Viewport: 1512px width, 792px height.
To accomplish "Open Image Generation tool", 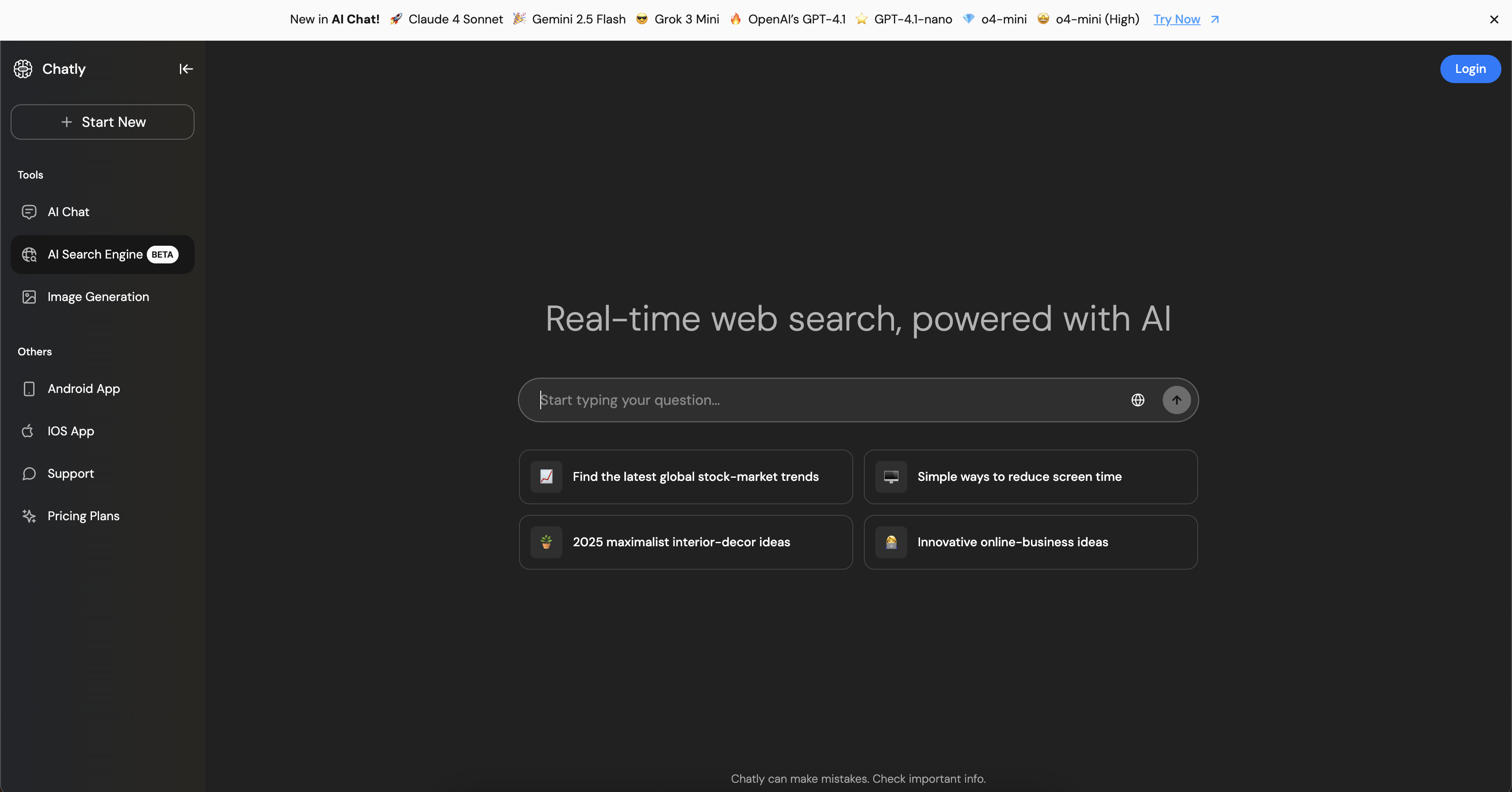I will (x=102, y=297).
